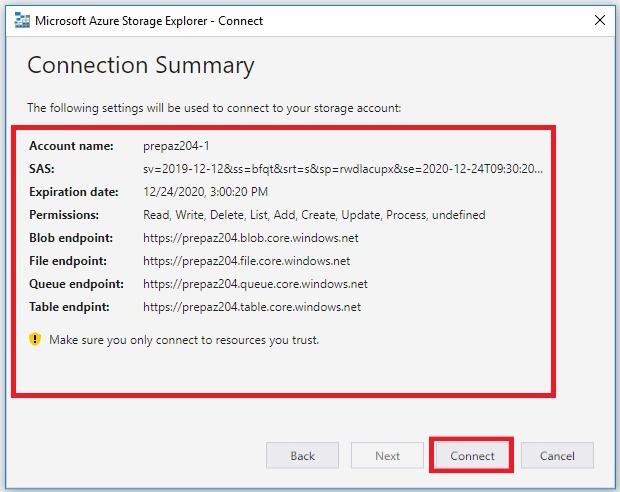620x492 pixels.
Task: Go back with the Back button
Action: pos(302,456)
